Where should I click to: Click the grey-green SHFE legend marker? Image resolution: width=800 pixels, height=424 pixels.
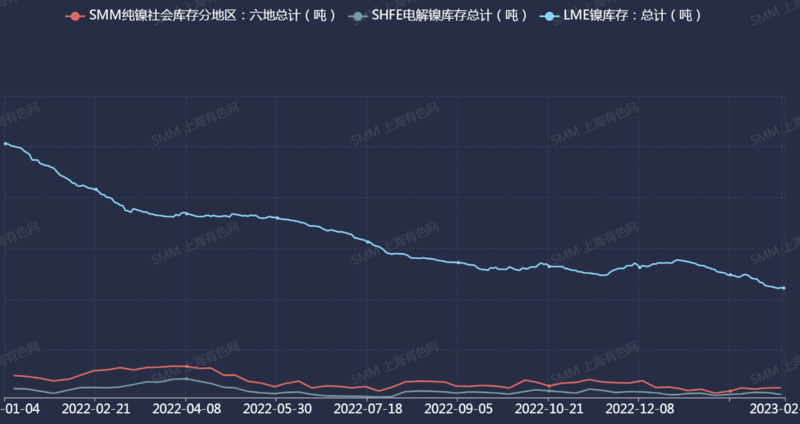coord(358,16)
